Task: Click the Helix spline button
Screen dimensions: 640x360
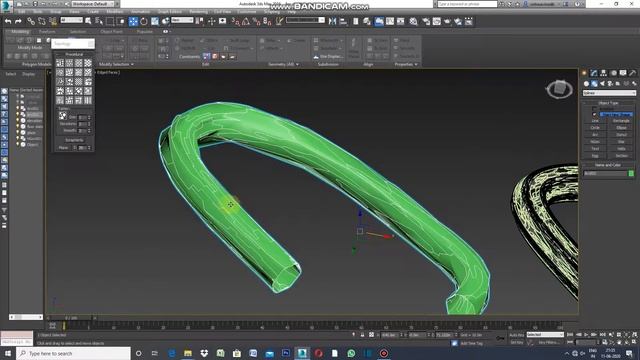Action: pyautogui.click(x=621, y=149)
